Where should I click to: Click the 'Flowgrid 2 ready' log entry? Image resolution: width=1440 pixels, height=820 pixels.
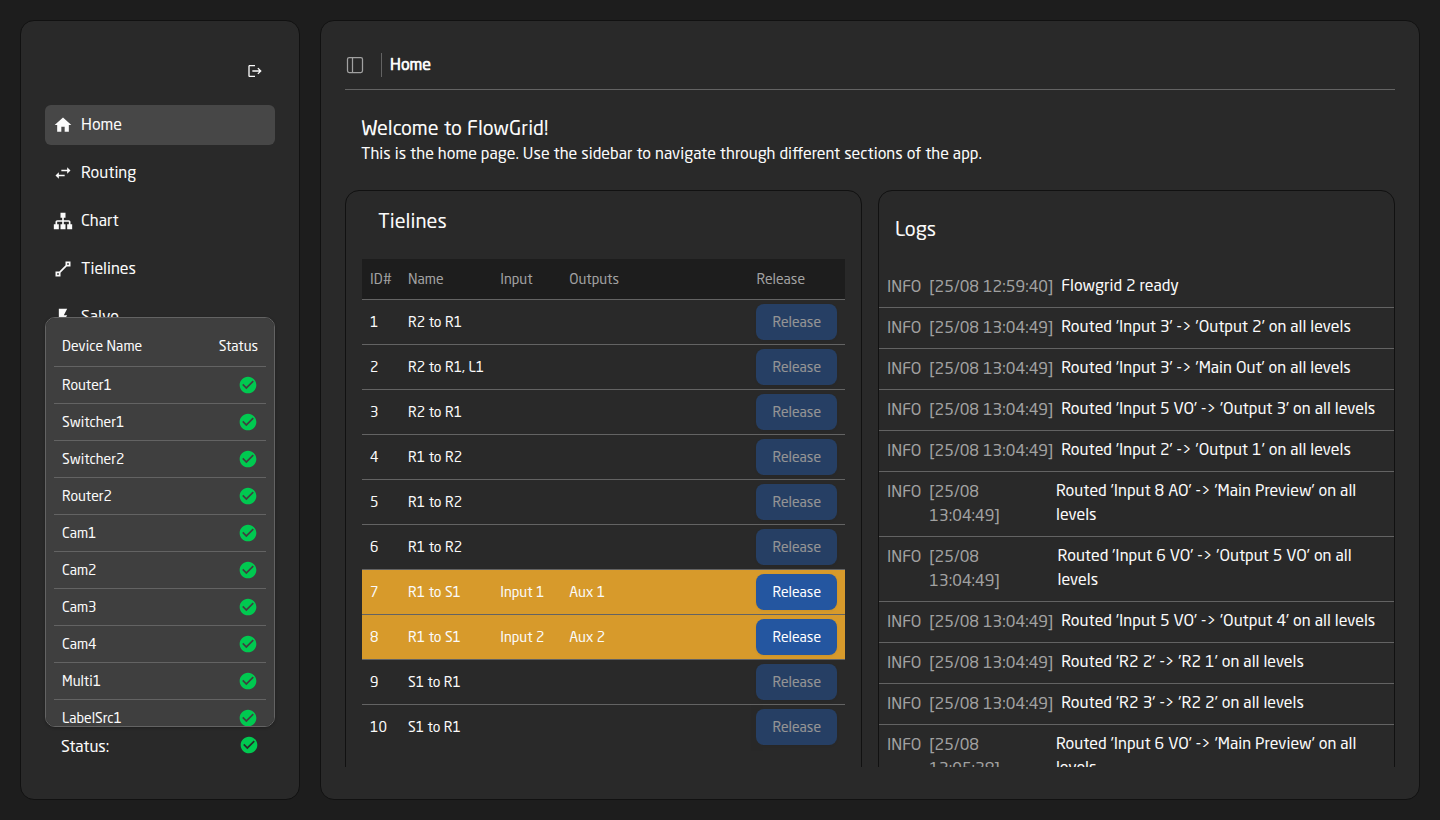pyautogui.click(x=1136, y=287)
